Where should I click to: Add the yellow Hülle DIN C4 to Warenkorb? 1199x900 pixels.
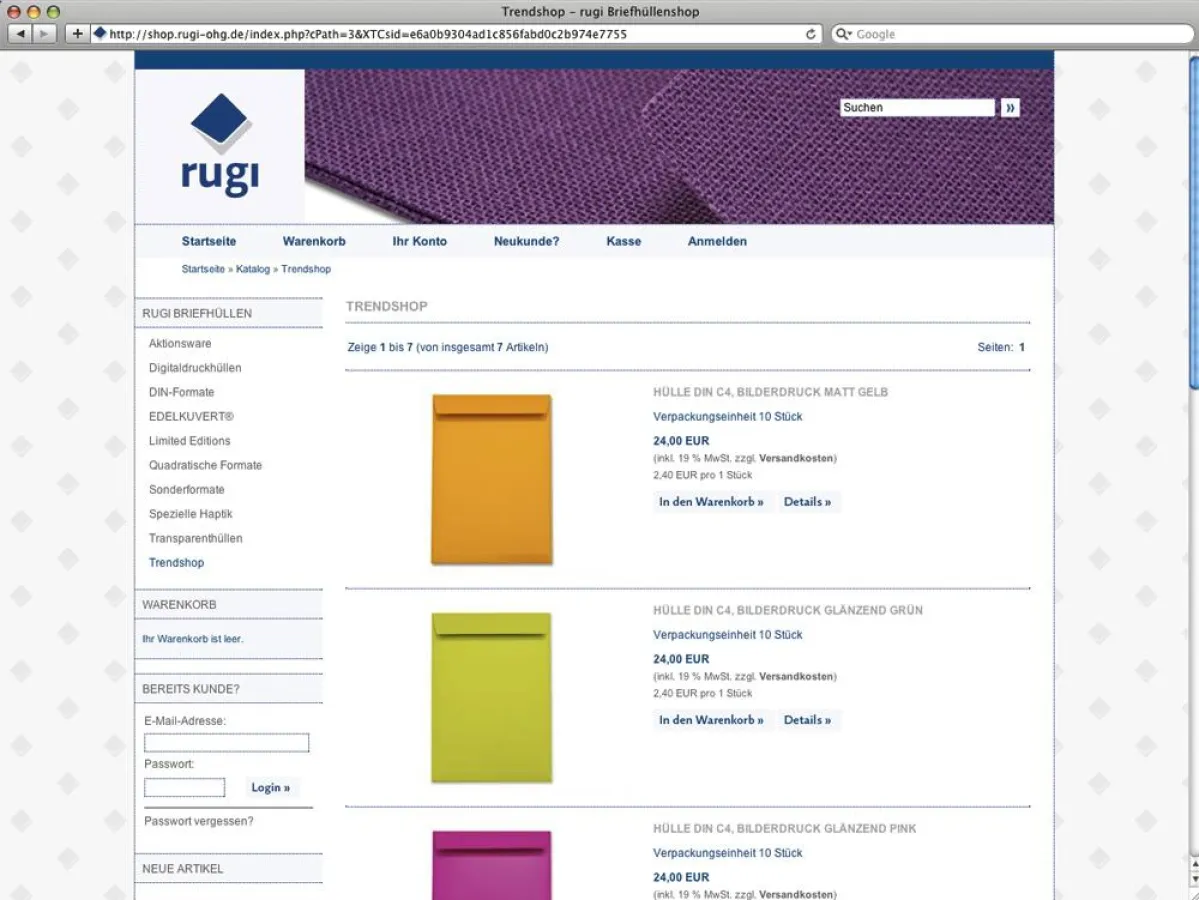[x=711, y=501]
